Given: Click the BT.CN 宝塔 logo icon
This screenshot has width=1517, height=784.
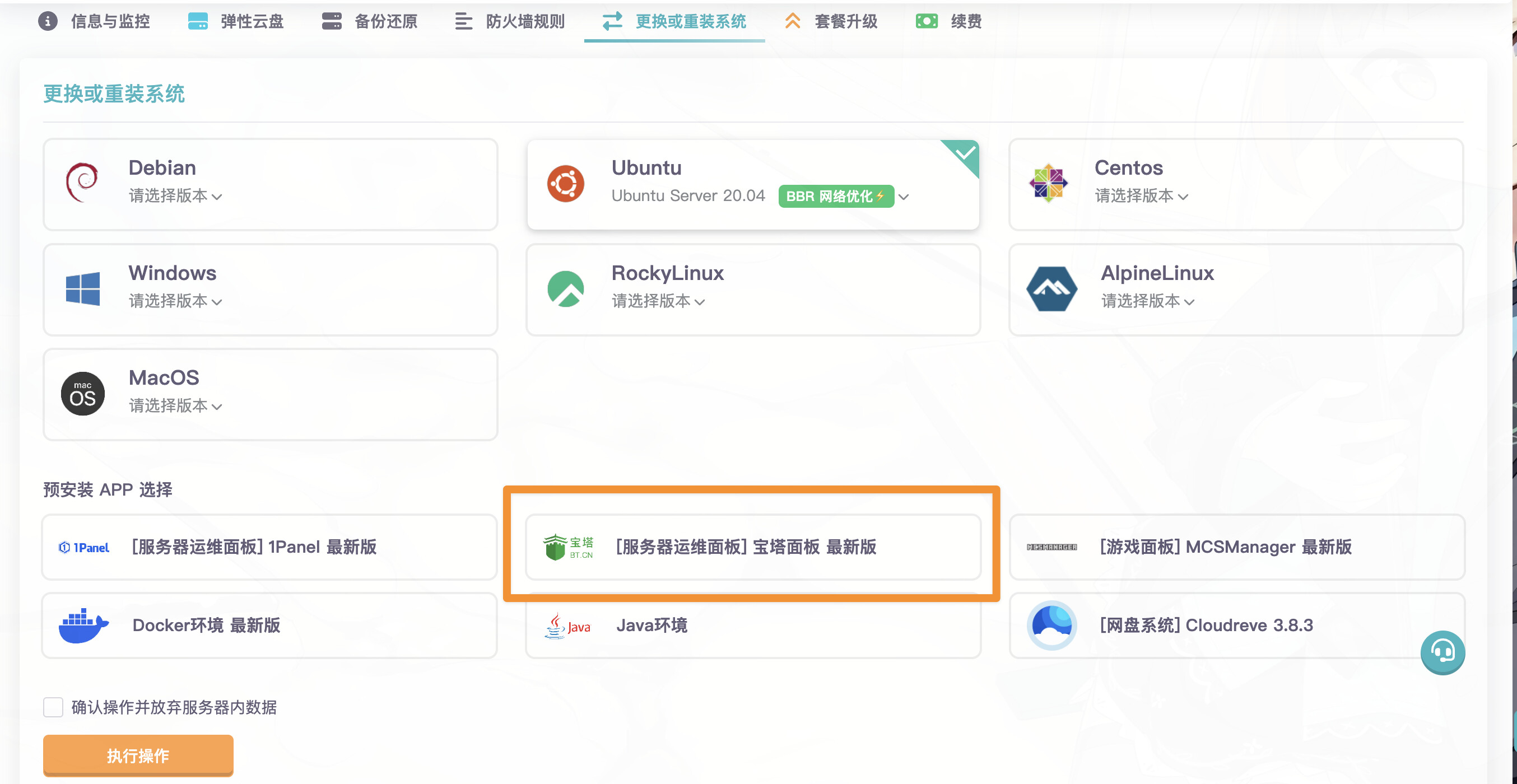Looking at the screenshot, I should pos(568,547).
